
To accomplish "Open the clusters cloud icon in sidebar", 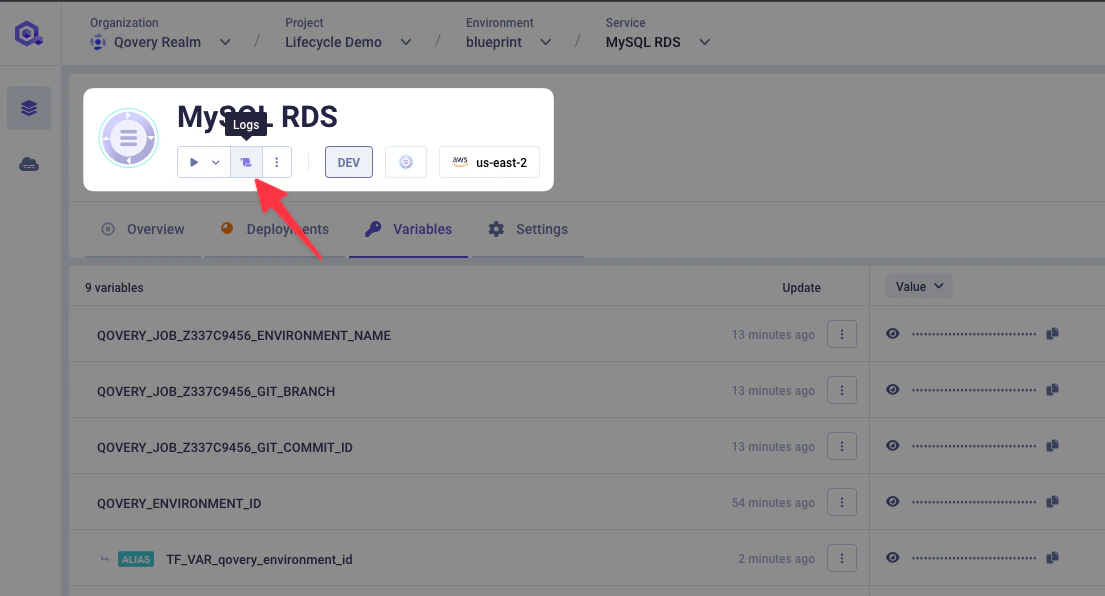I will (x=28, y=163).
